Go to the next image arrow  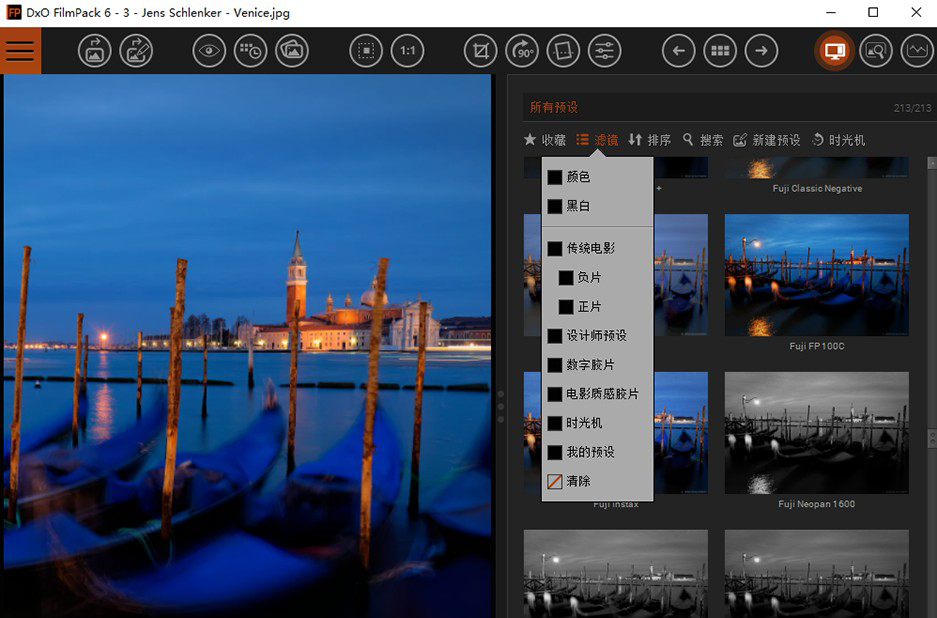pyautogui.click(x=761, y=51)
